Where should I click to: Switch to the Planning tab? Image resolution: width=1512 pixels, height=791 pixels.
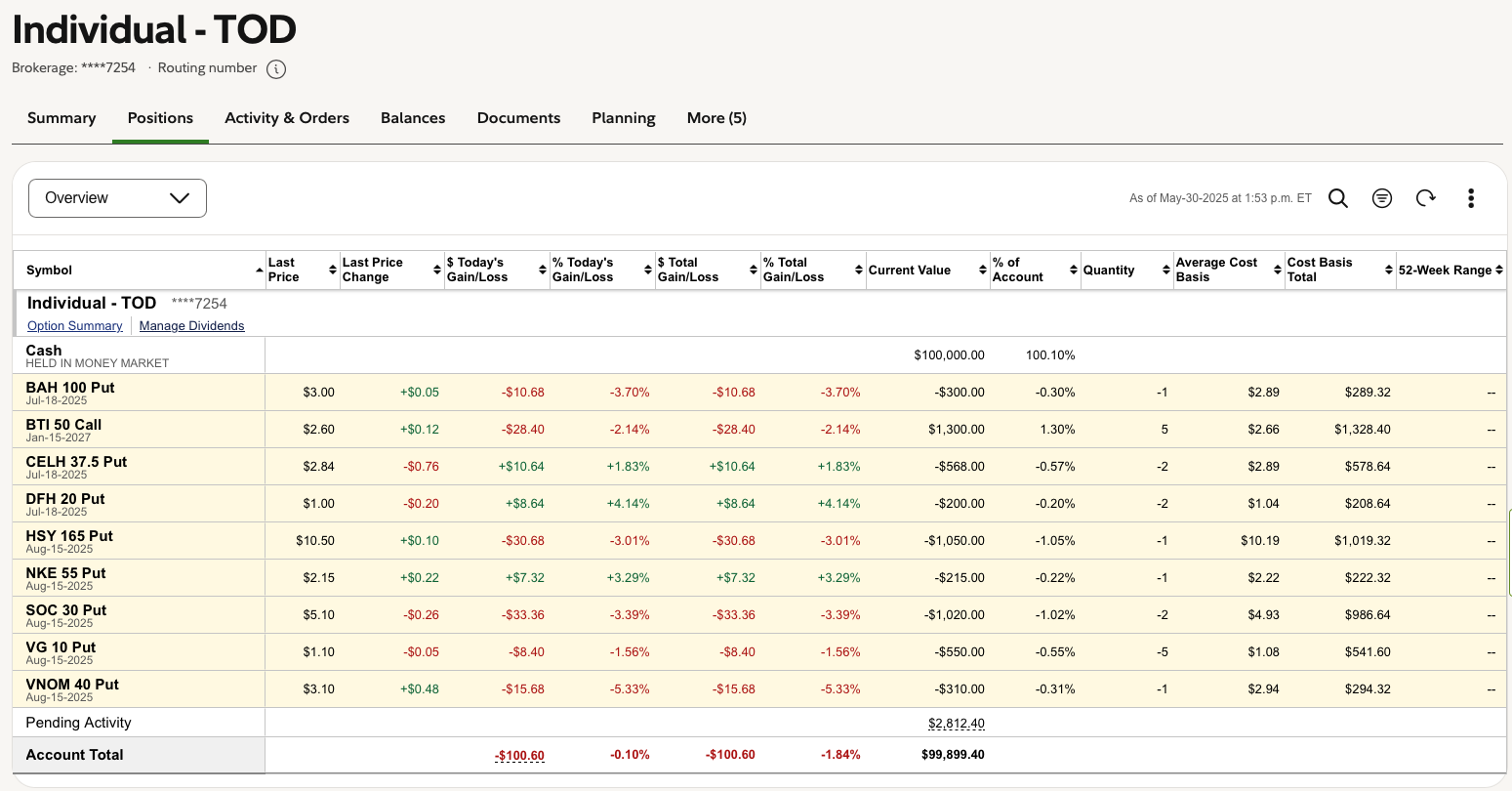[x=624, y=118]
